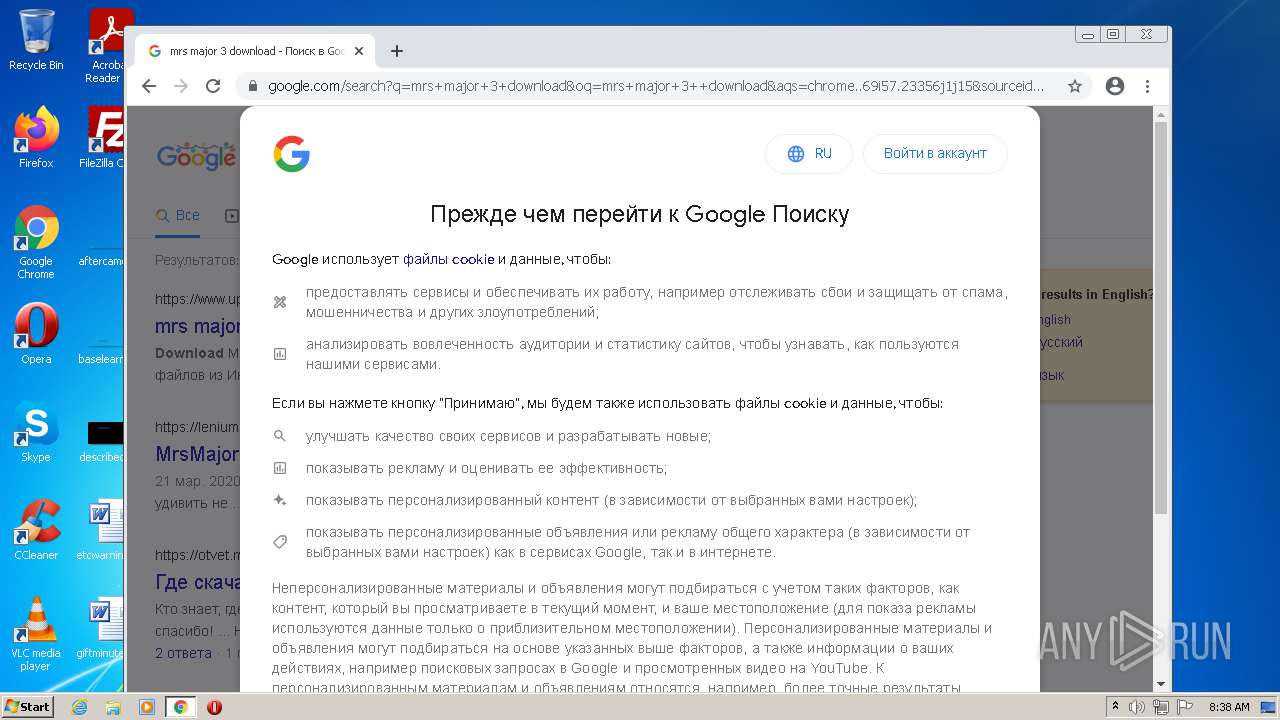Open the FileZilla desktop shortcut

tap(103, 138)
